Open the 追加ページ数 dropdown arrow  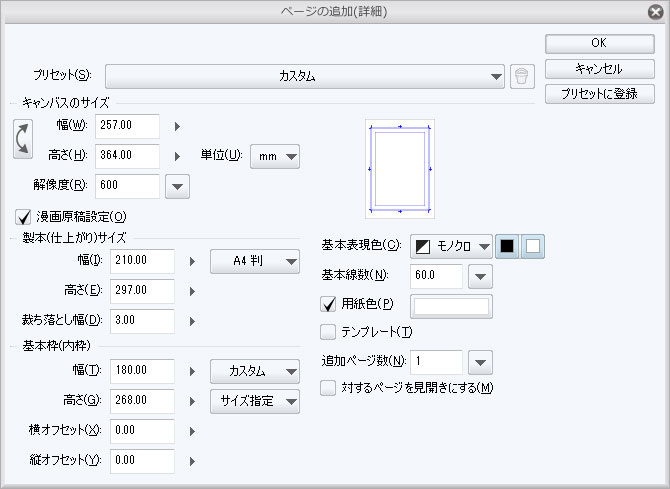480,362
